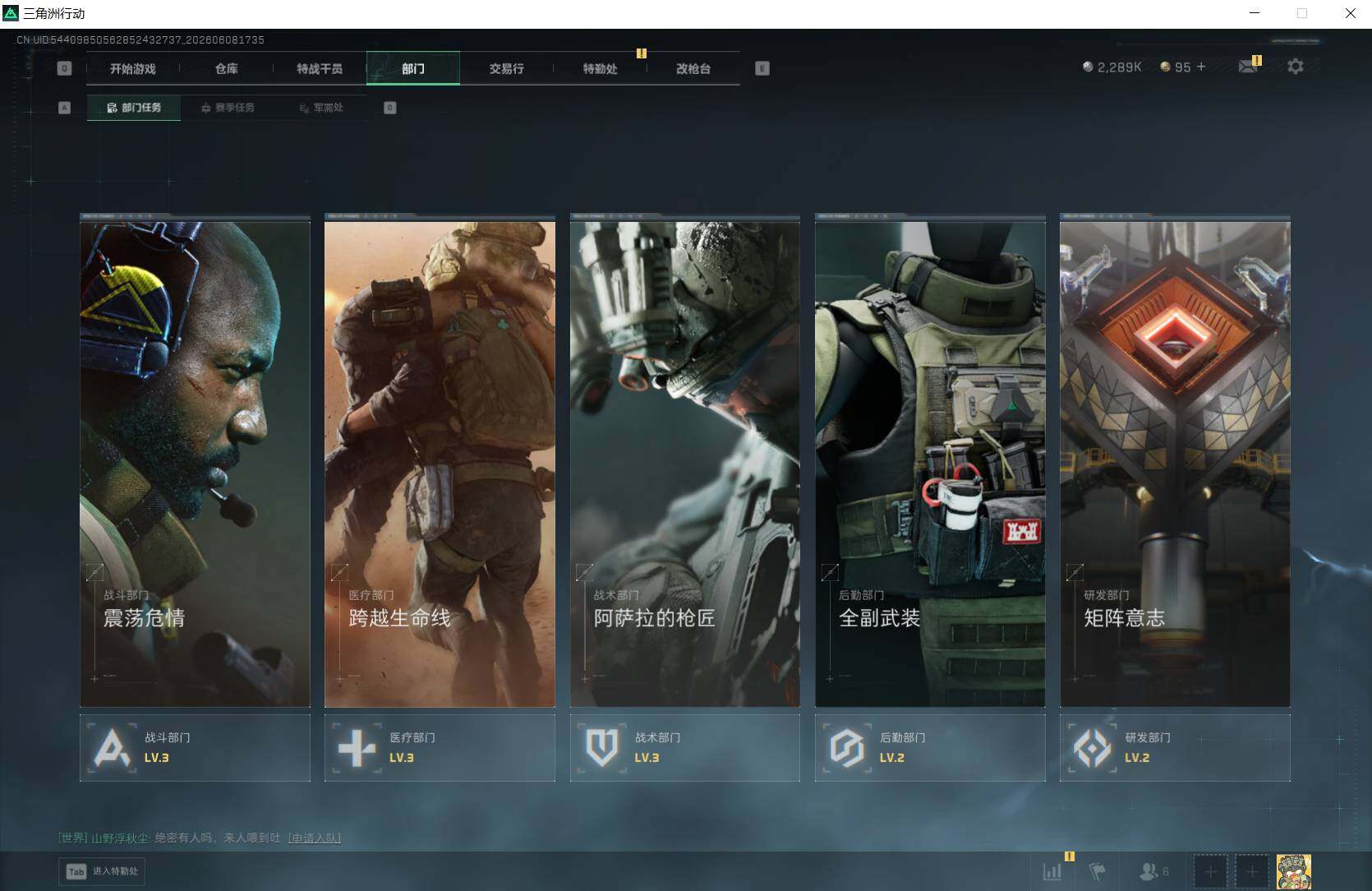The width and height of the screenshot is (1372, 891).
Task: Click the Q key previous-tab icon
Action: 65,68
